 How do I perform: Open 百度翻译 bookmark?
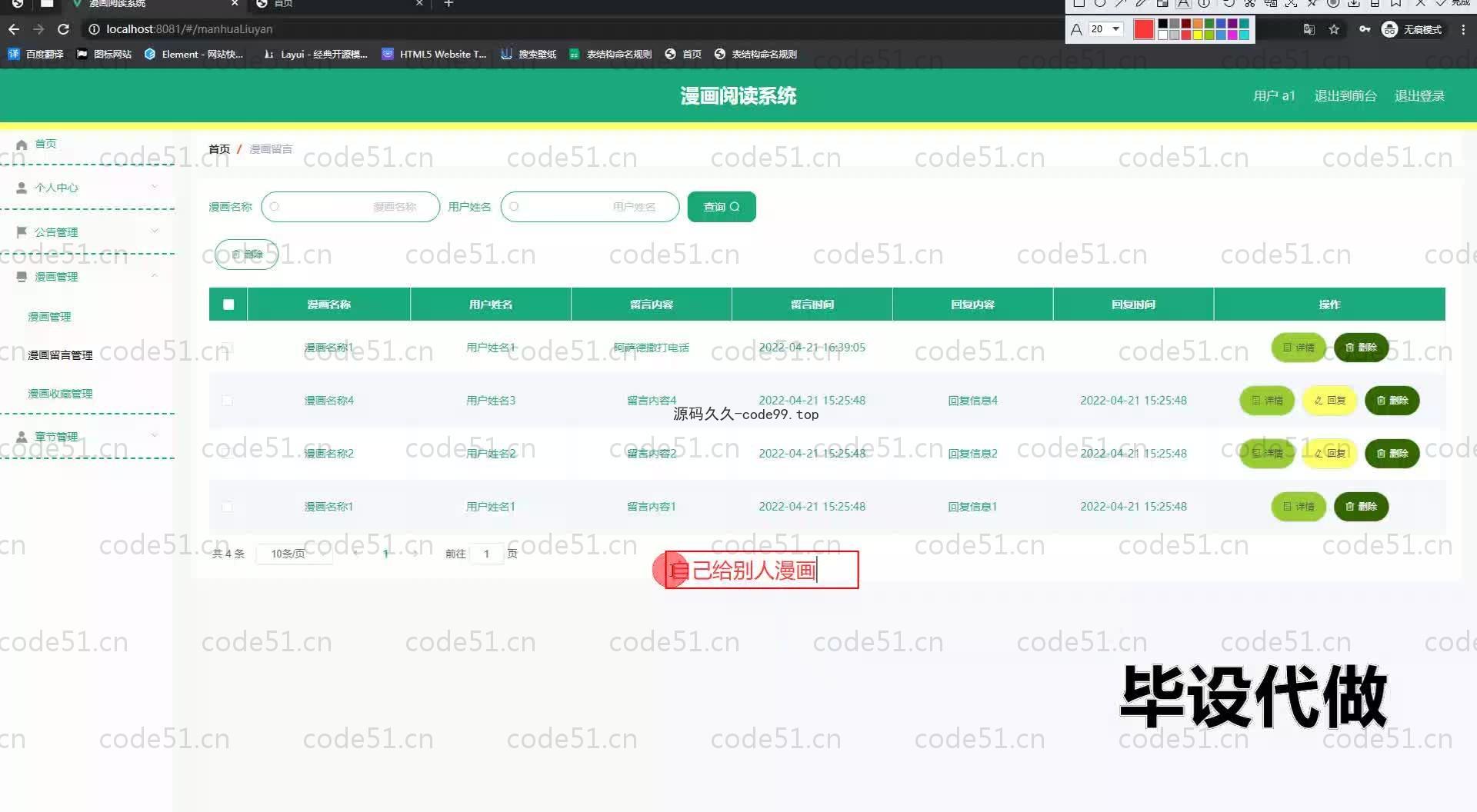(36, 54)
